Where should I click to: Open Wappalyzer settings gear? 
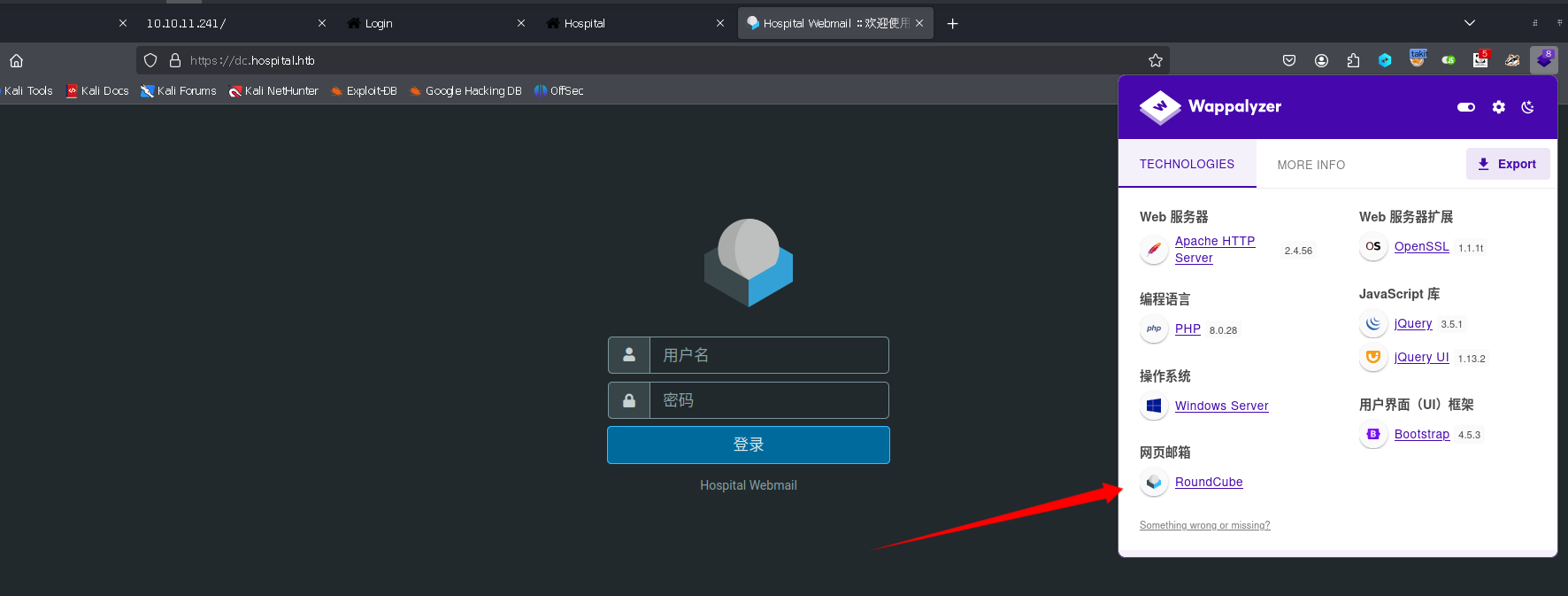pyautogui.click(x=1498, y=107)
